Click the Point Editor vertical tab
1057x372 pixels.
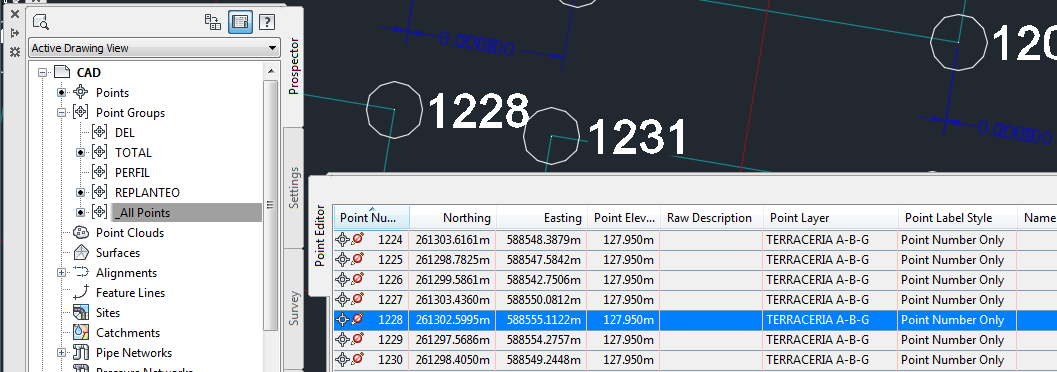(x=320, y=236)
